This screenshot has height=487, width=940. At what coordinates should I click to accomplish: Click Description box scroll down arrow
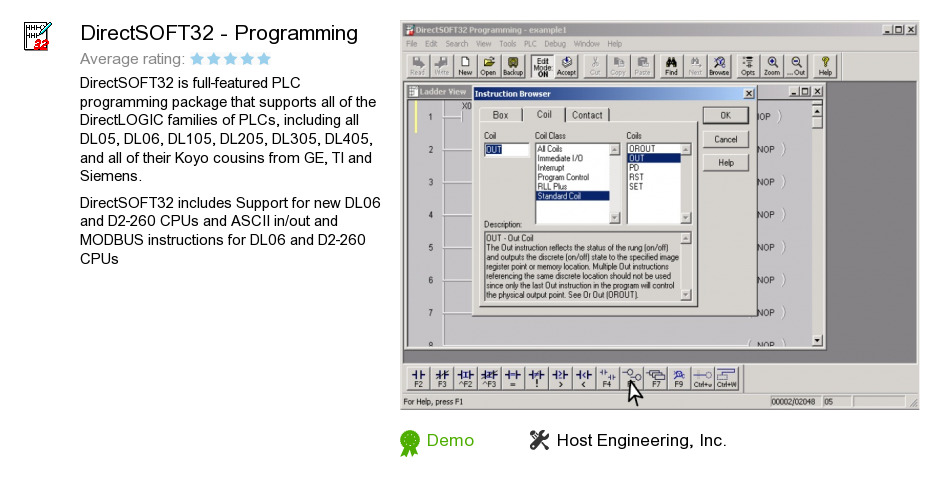(x=686, y=294)
